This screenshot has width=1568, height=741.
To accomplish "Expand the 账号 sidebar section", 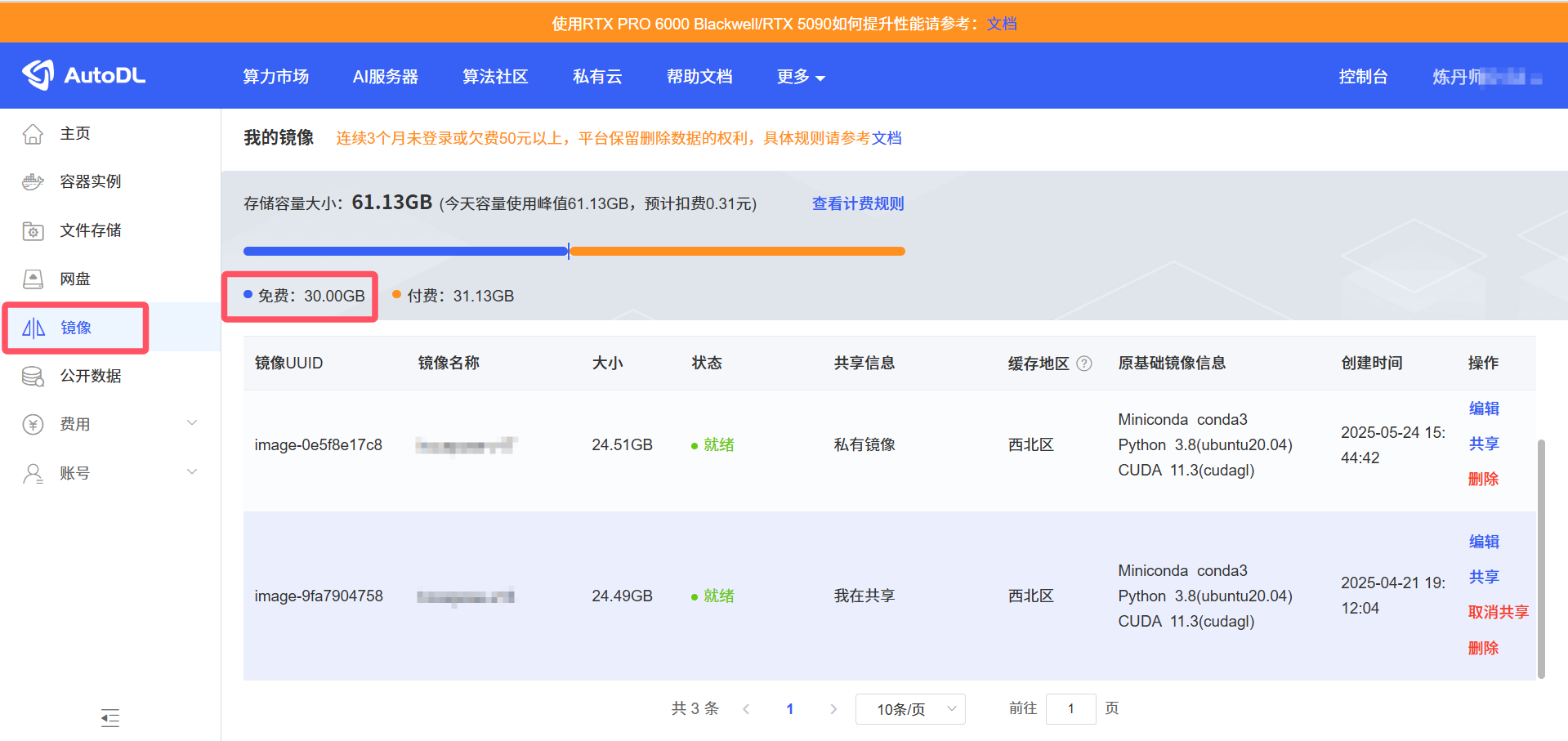I will (x=75, y=472).
